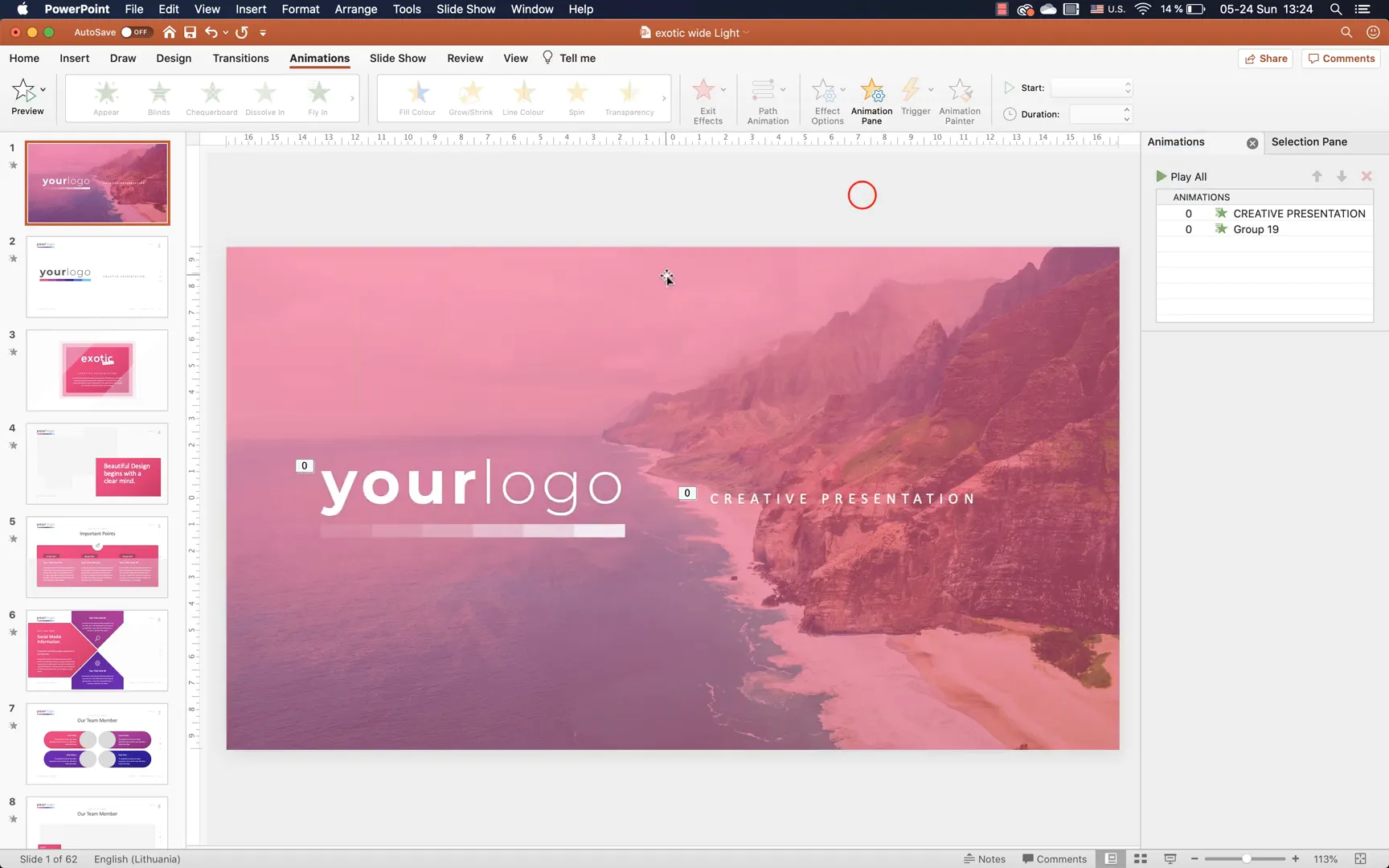
Task: Click the Save icon in title bar
Action: point(190,32)
